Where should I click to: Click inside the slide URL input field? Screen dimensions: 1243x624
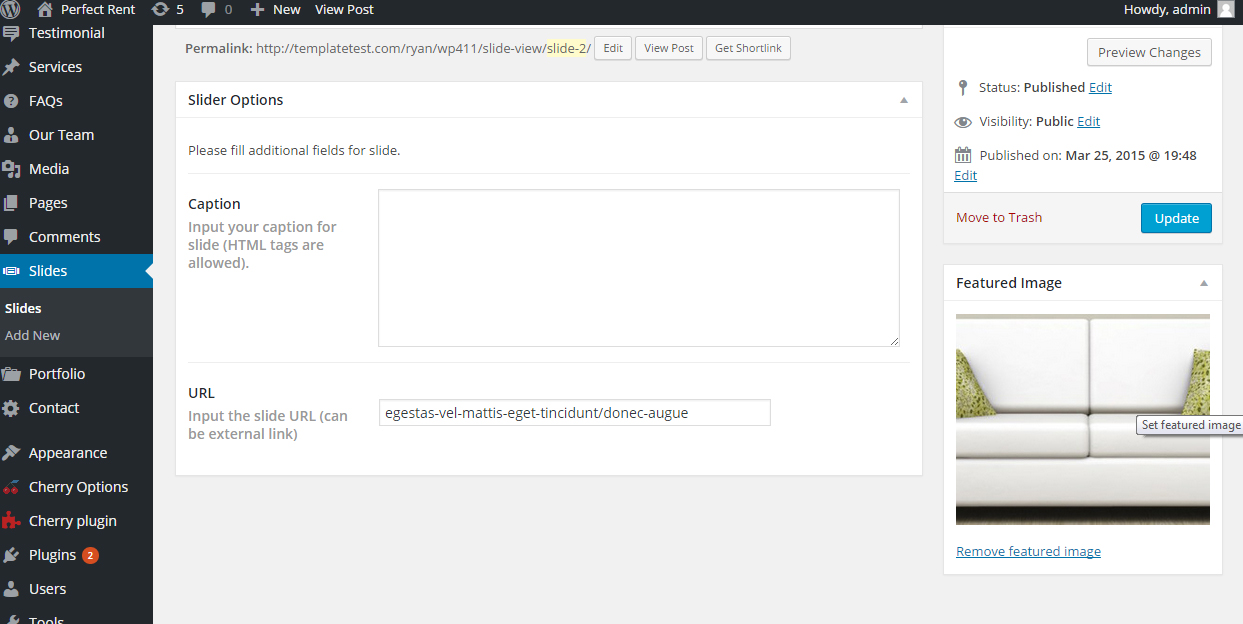tap(574, 412)
